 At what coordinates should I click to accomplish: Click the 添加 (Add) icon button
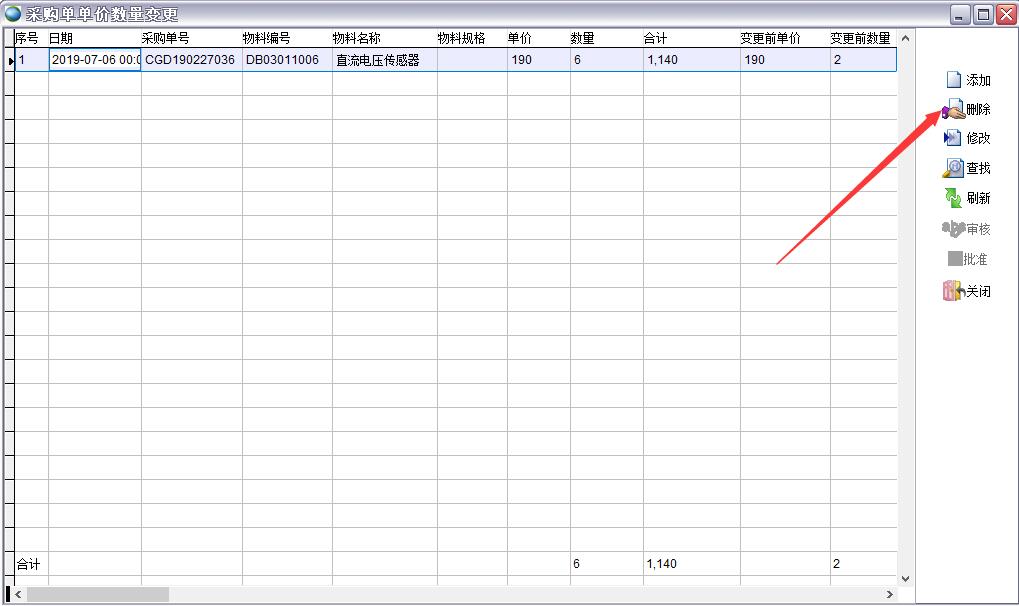[x=964, y=79]
